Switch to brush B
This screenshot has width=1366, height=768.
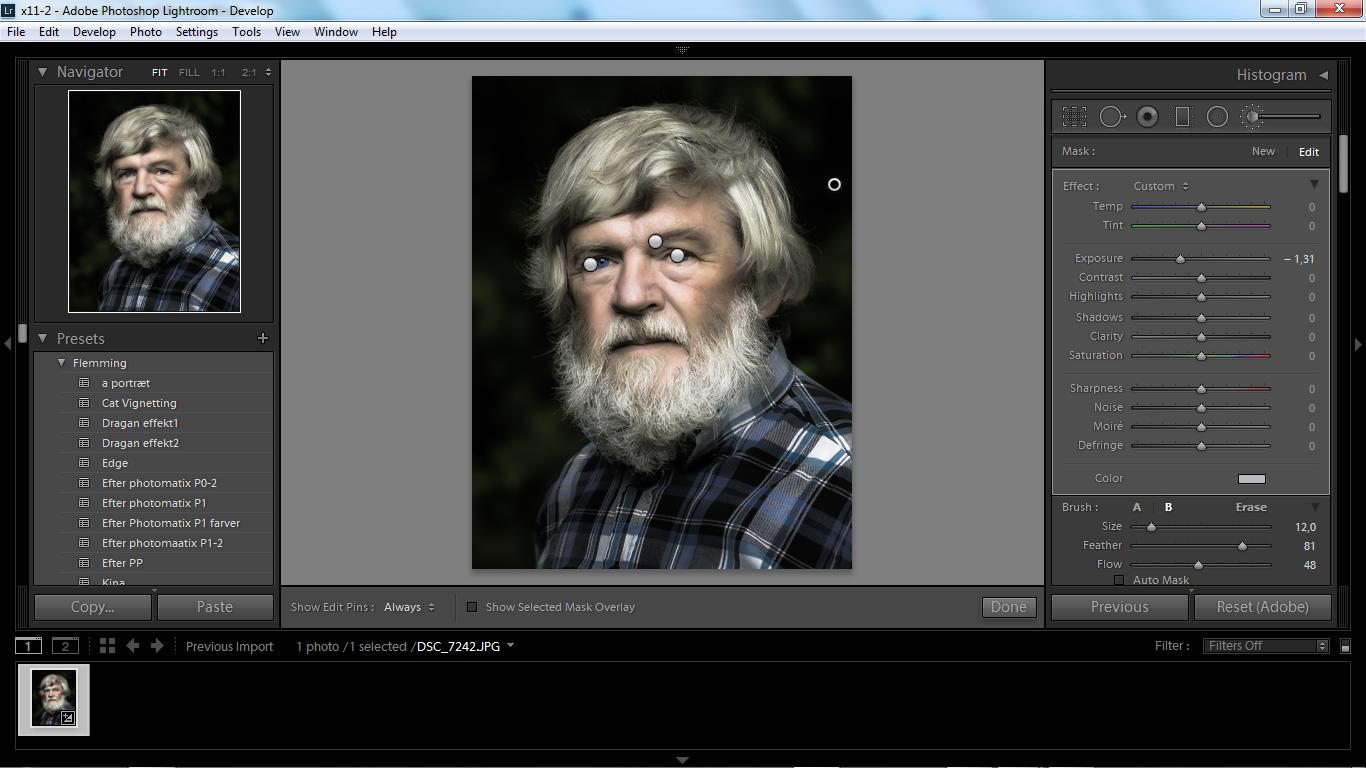[1168, 507]
